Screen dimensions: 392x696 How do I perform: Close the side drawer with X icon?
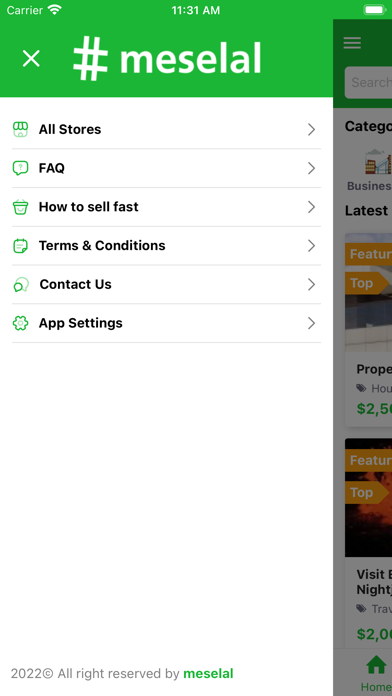coord(31,59)
